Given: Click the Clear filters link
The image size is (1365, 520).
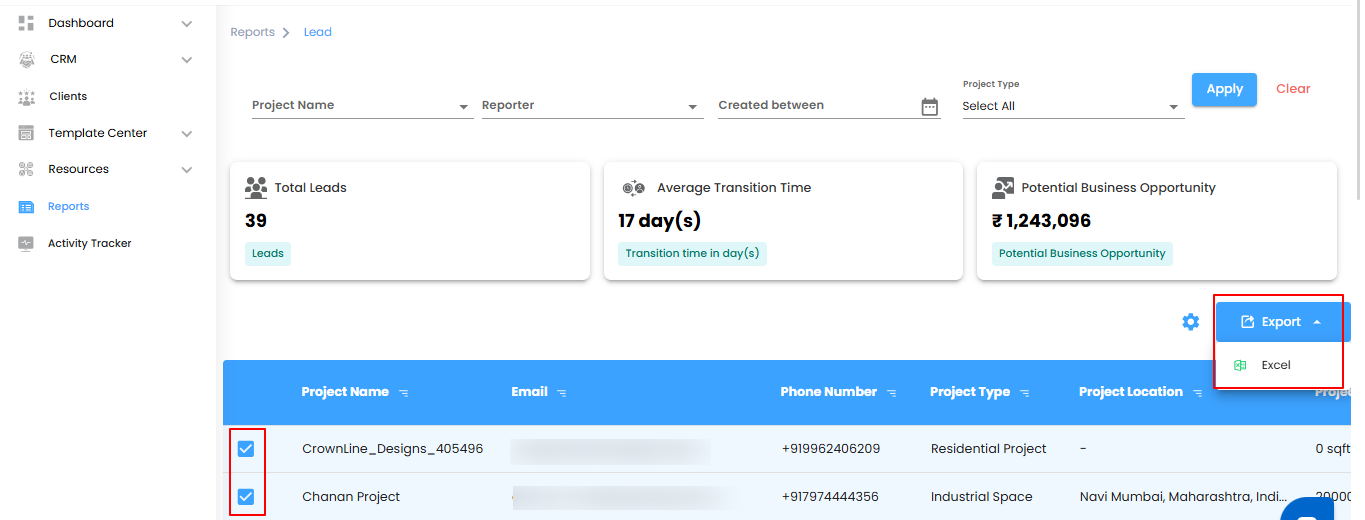Looking at the screenshot, I should [x=1293, y=89].
